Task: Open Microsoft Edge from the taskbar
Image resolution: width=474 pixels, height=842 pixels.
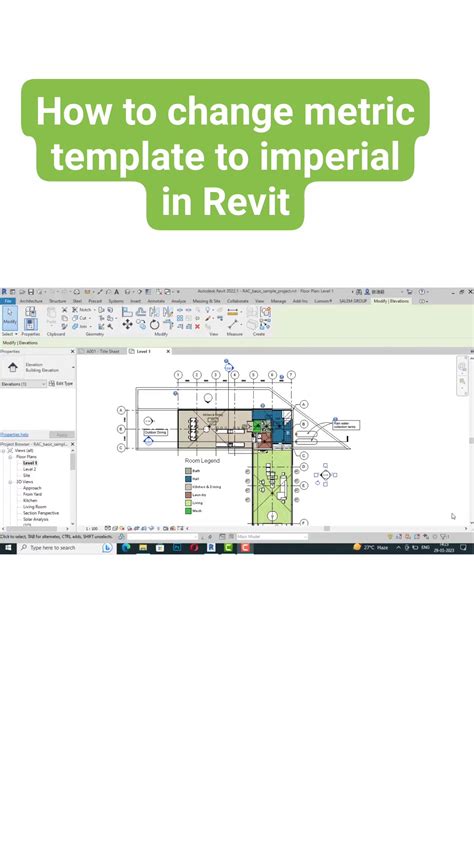Action: (126, 547)
